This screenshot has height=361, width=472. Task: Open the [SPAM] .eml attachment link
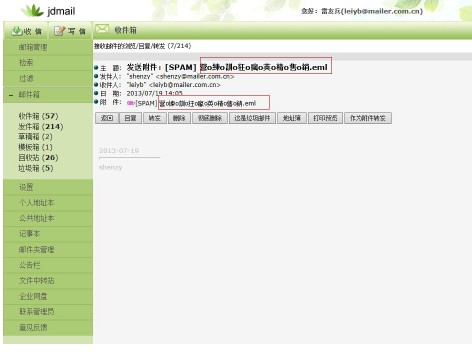[x=196, y=103]
